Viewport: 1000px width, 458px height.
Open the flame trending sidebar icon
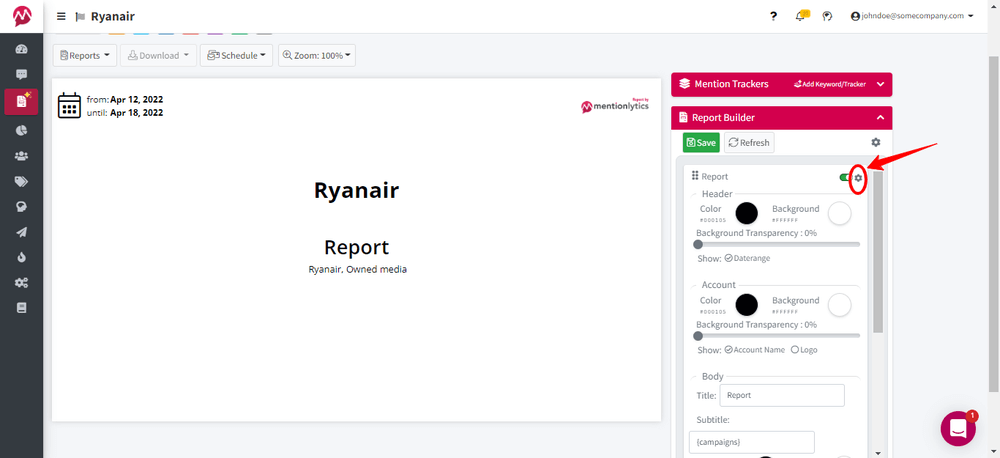click(x=22, y=258)
